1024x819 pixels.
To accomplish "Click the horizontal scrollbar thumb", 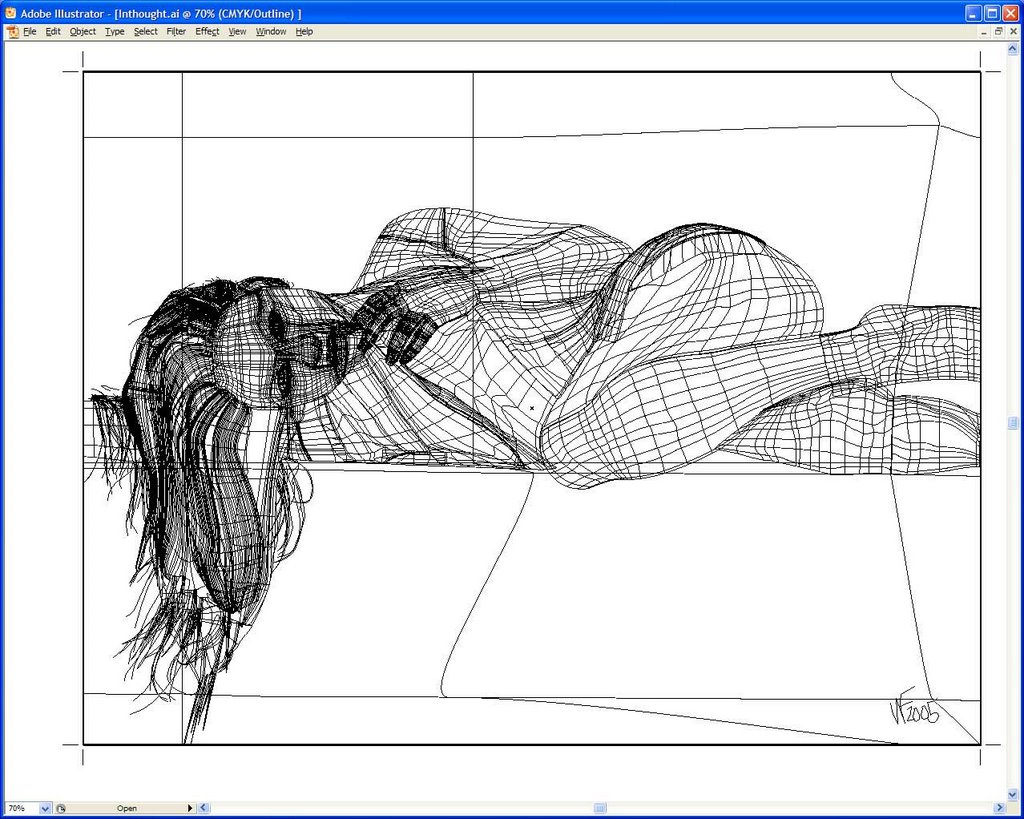I will coord(600,808).
